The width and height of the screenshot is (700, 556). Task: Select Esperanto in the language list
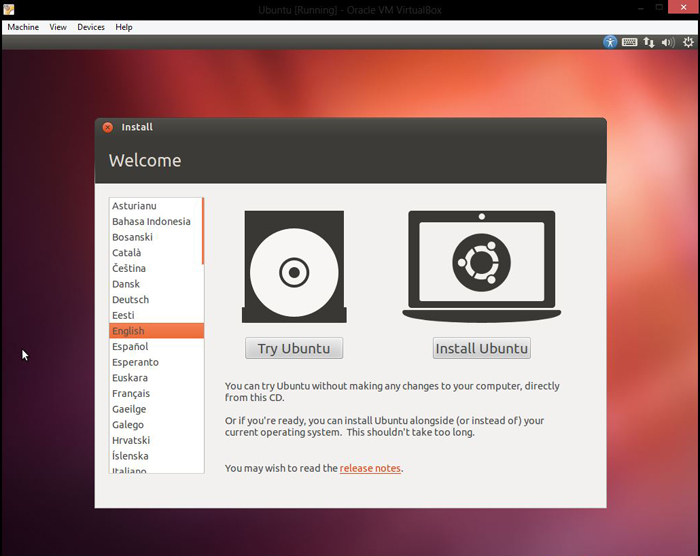click(155, 362)
